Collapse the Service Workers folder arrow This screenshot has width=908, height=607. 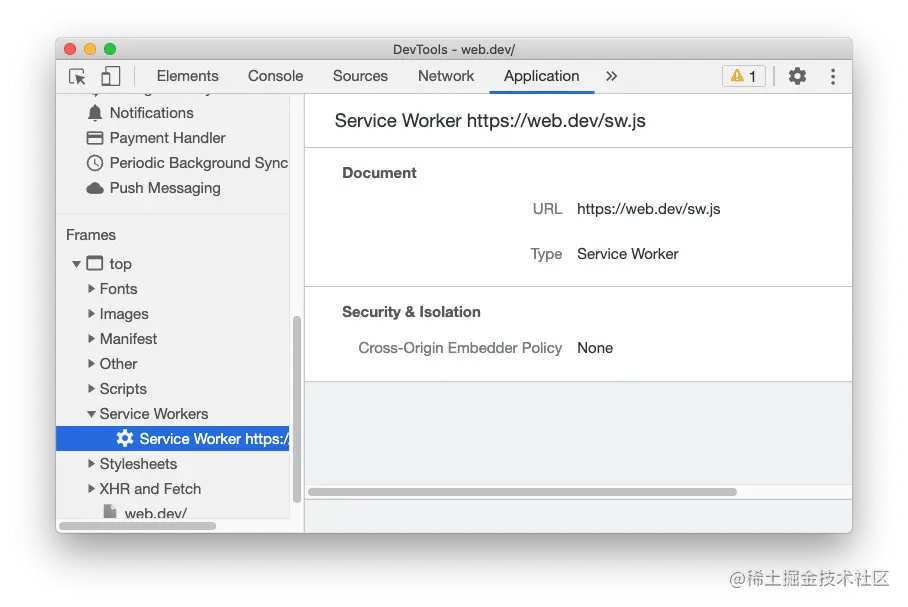click(91, 414)
